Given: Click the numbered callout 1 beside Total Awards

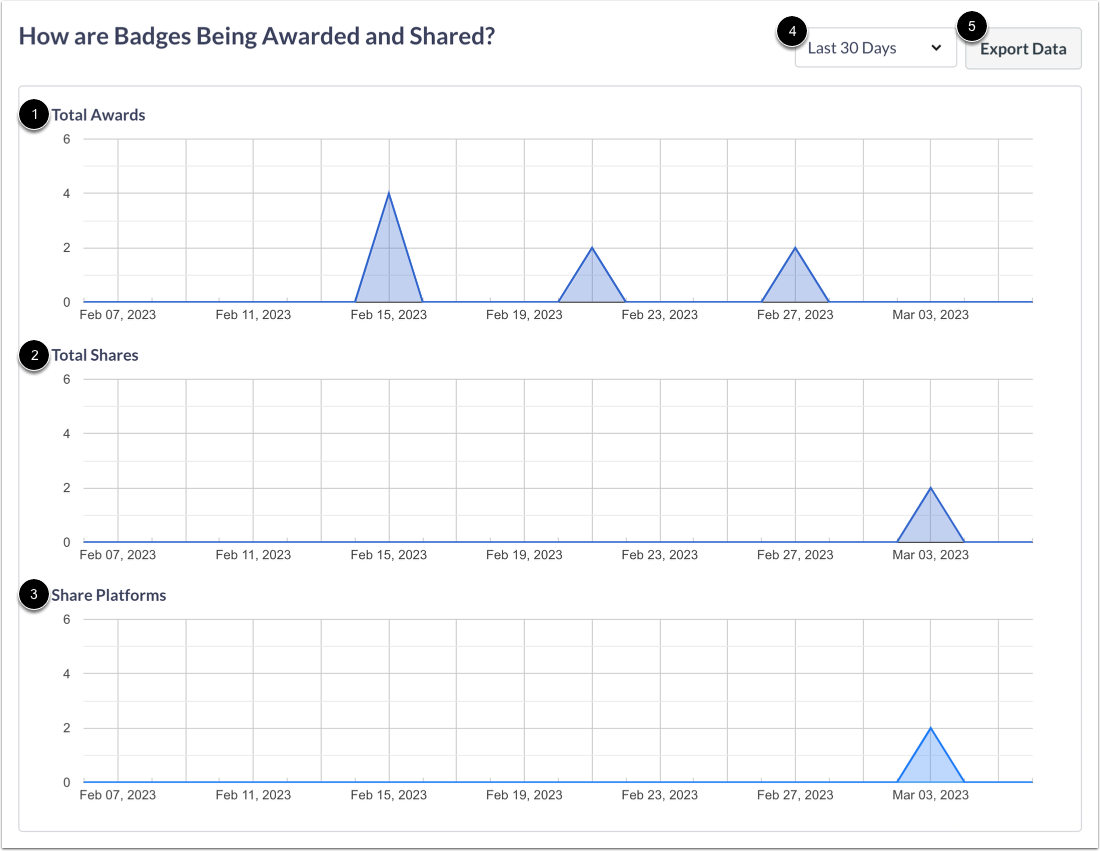Looking at the screenshot, I should pos(32,115).
